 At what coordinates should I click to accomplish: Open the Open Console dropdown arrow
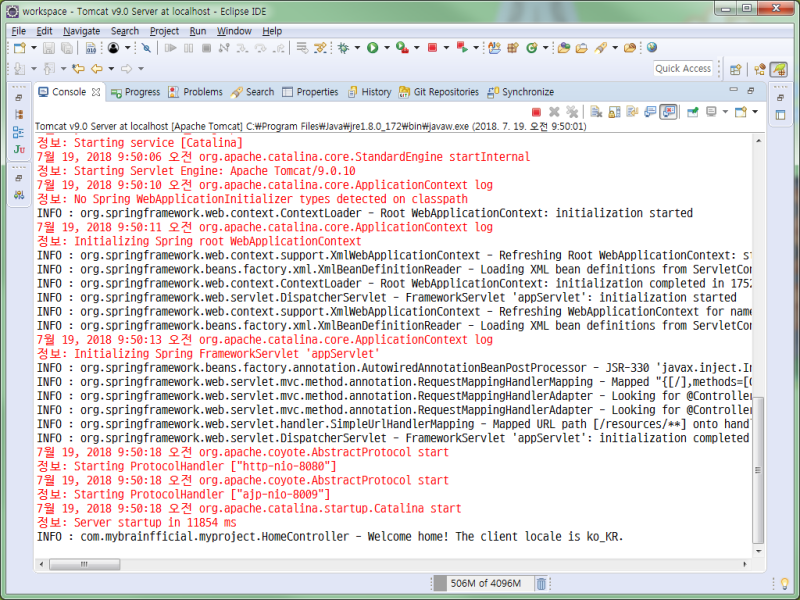point(755,112)
